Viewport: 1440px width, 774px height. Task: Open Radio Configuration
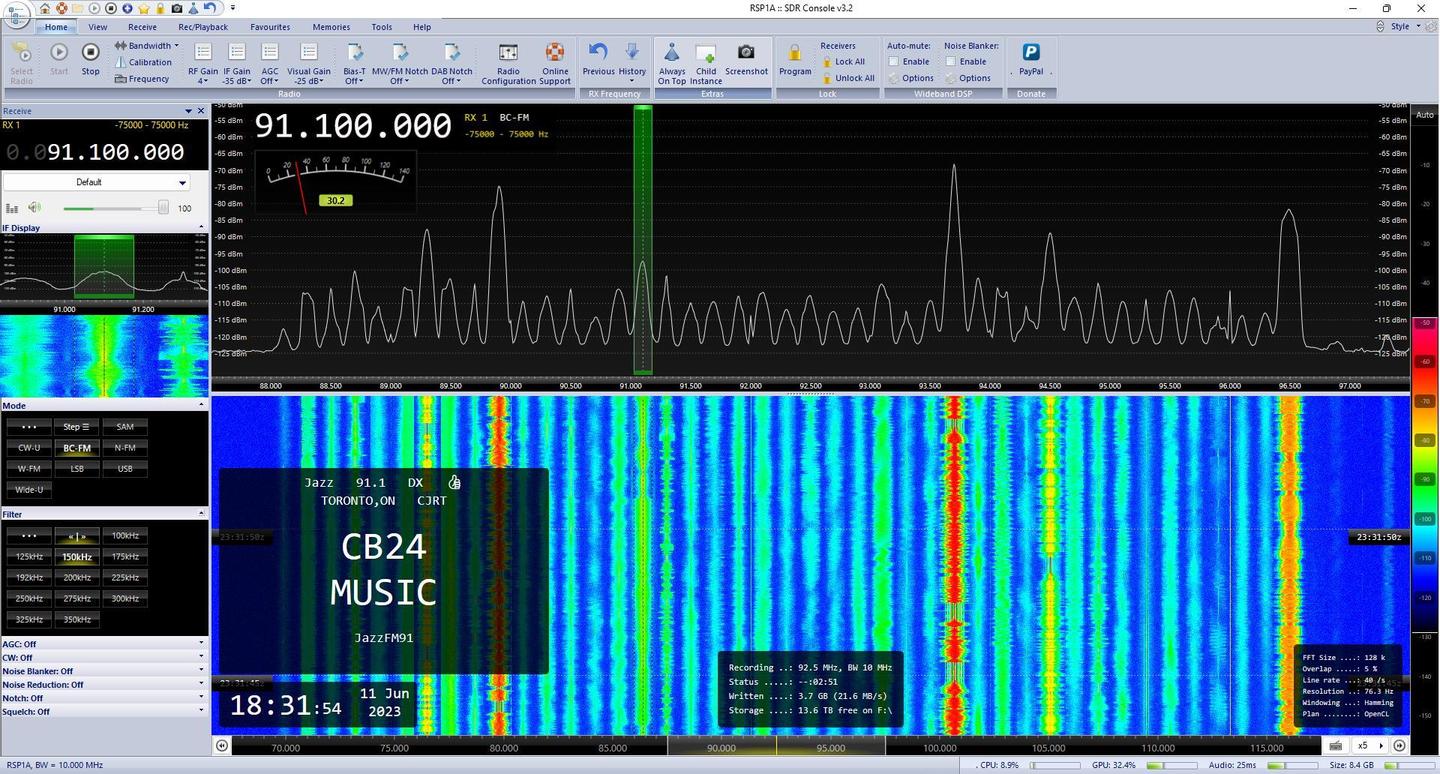[x=508, y=63]
